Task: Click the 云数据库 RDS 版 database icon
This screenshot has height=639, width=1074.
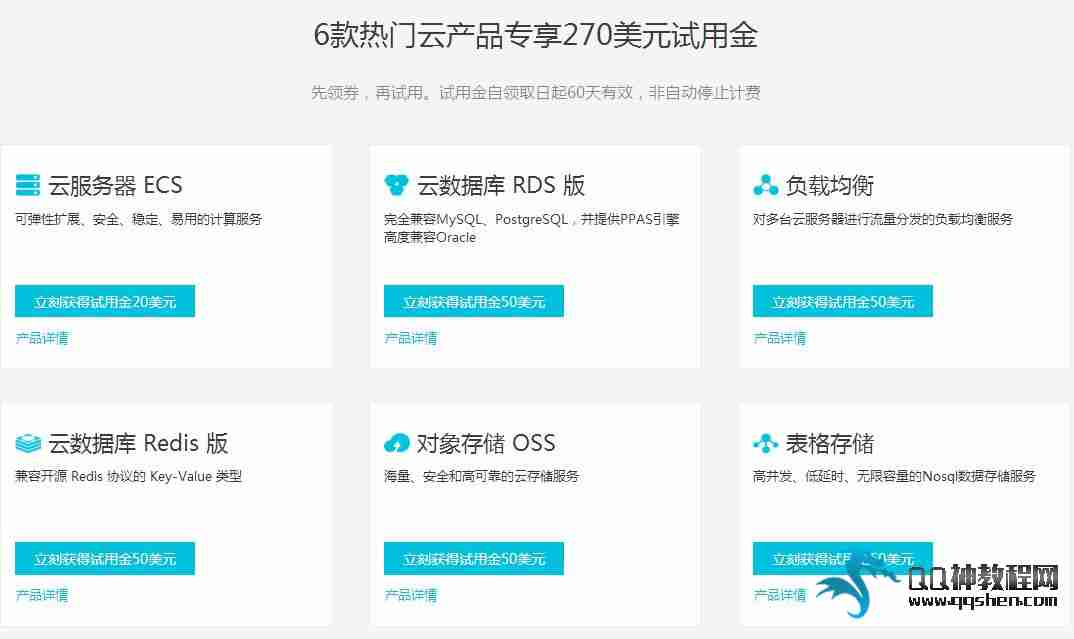Action: click(396, 185)
